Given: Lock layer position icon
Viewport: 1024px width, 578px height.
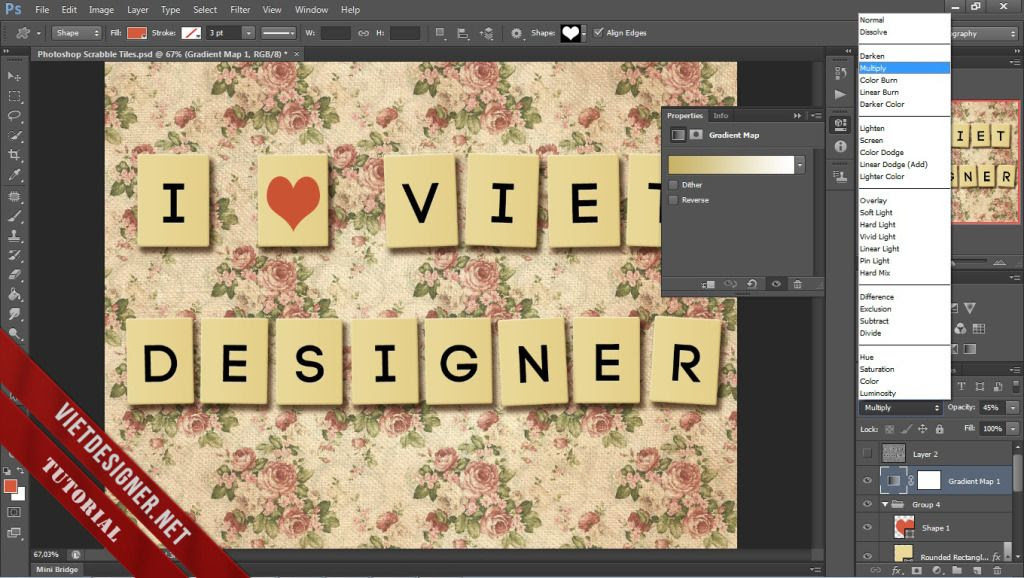Looking at the screenshot, I should [923, 429].
